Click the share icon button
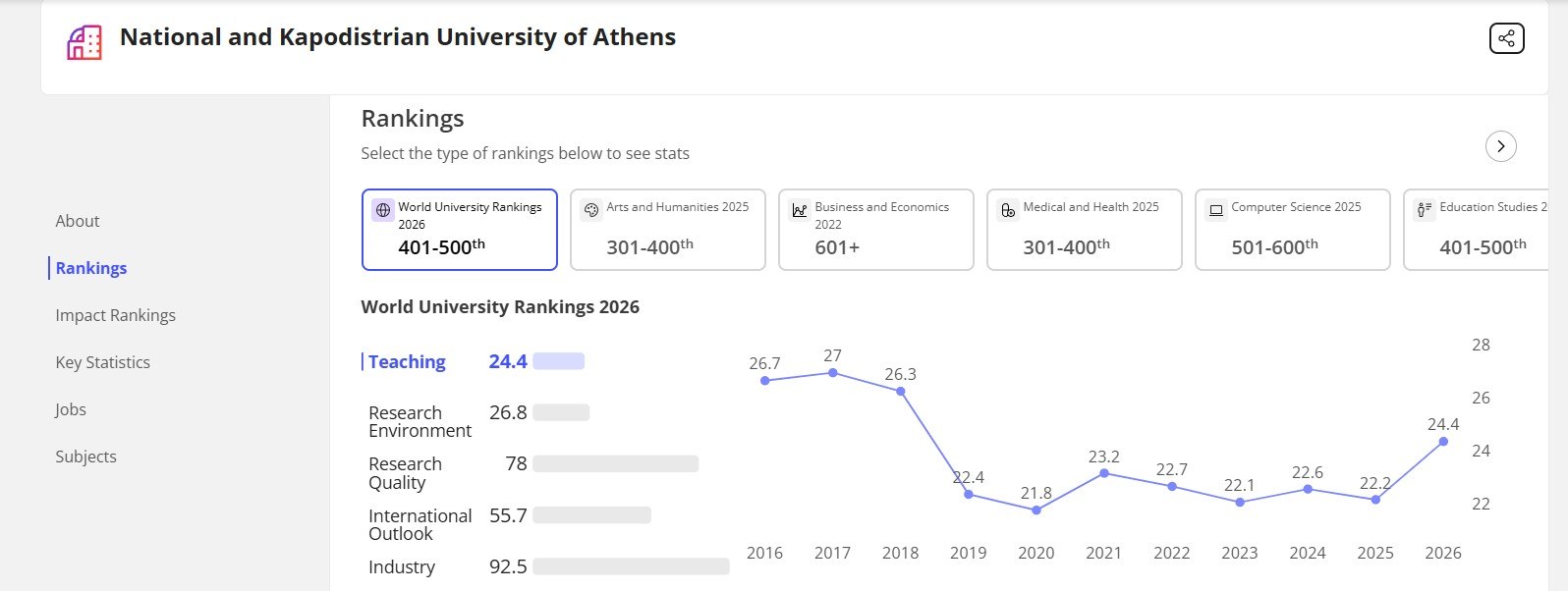The height and width of the screenshot is (591, 1568). [1506, 38]
